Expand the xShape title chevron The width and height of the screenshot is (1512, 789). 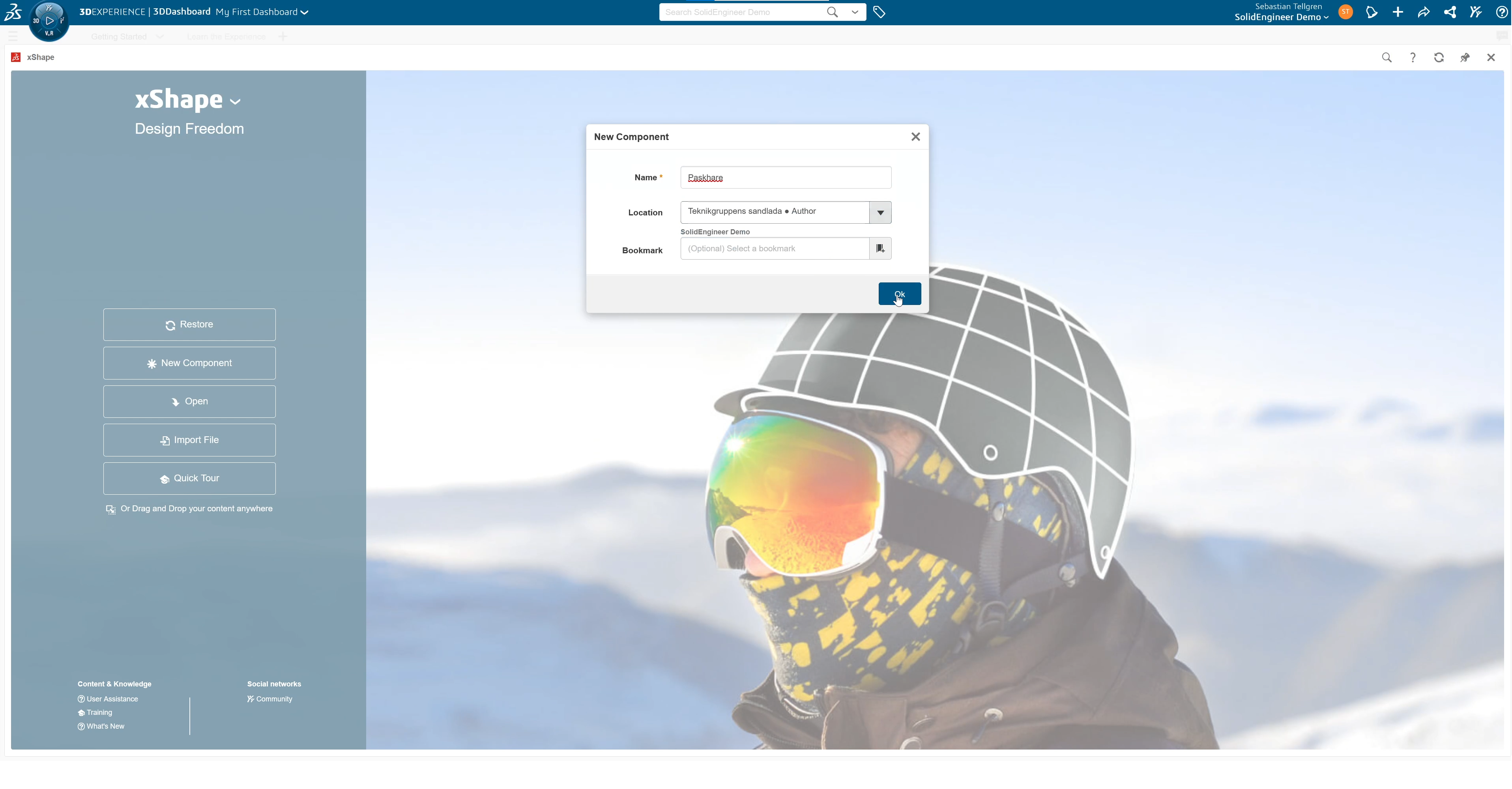(236, 102)
